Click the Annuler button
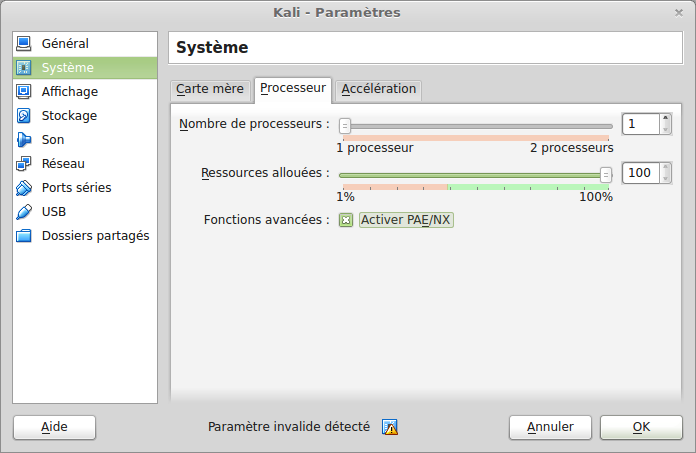Viewport: 696px width, 453px height. pos(550,427)
